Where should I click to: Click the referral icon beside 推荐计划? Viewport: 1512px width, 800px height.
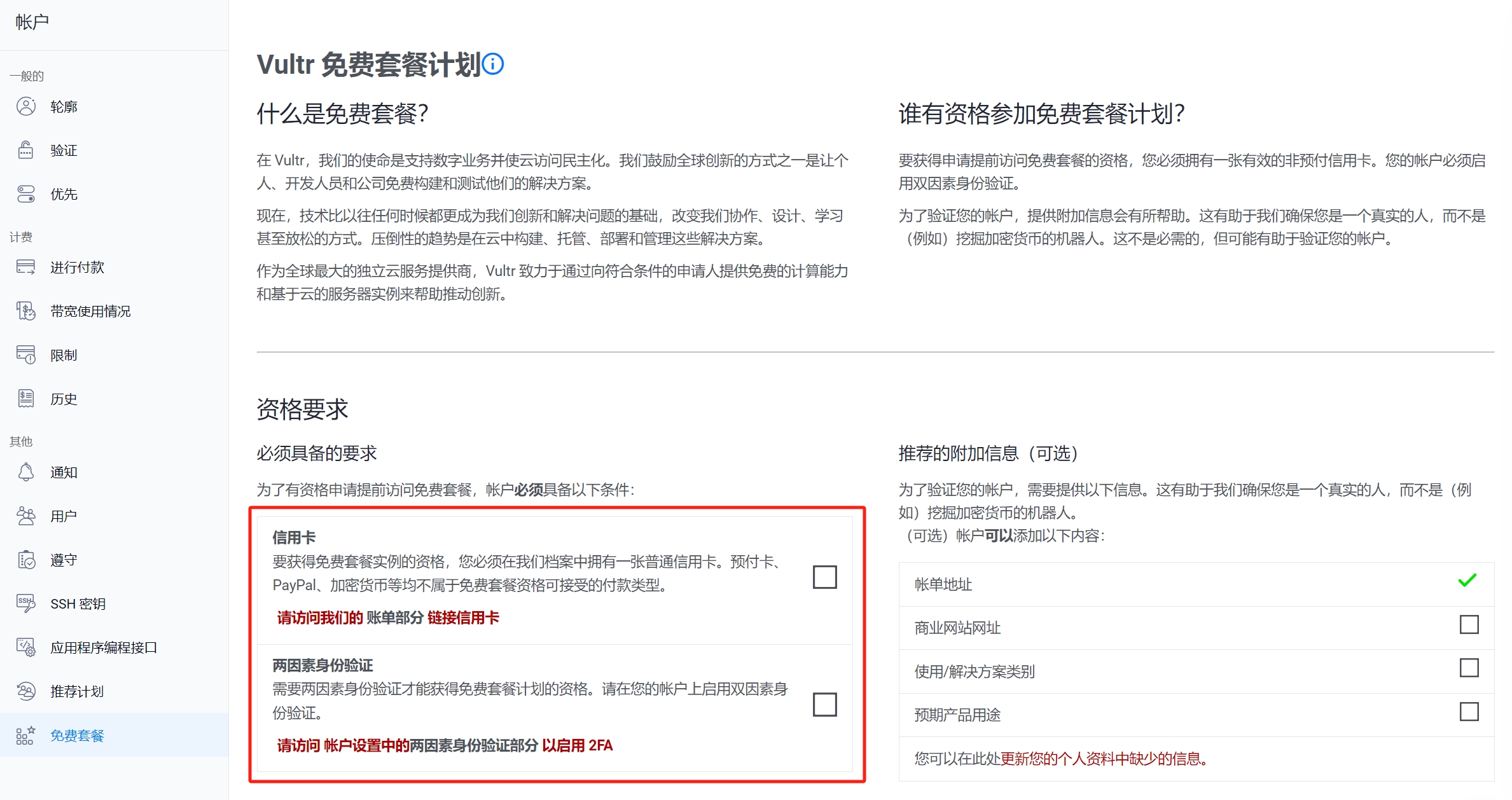click(26, 691)
